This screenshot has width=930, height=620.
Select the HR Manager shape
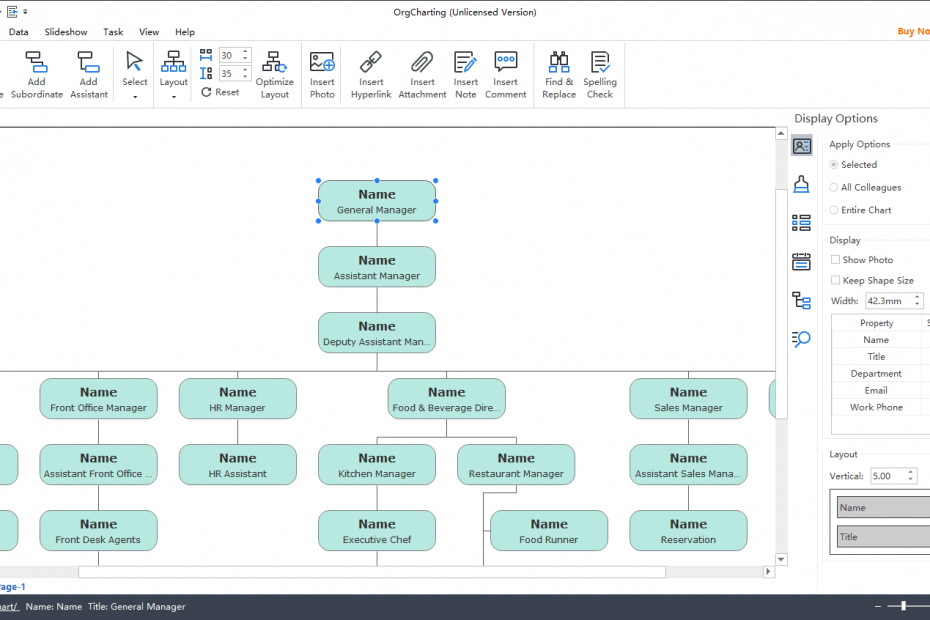(x=237, y=399)
